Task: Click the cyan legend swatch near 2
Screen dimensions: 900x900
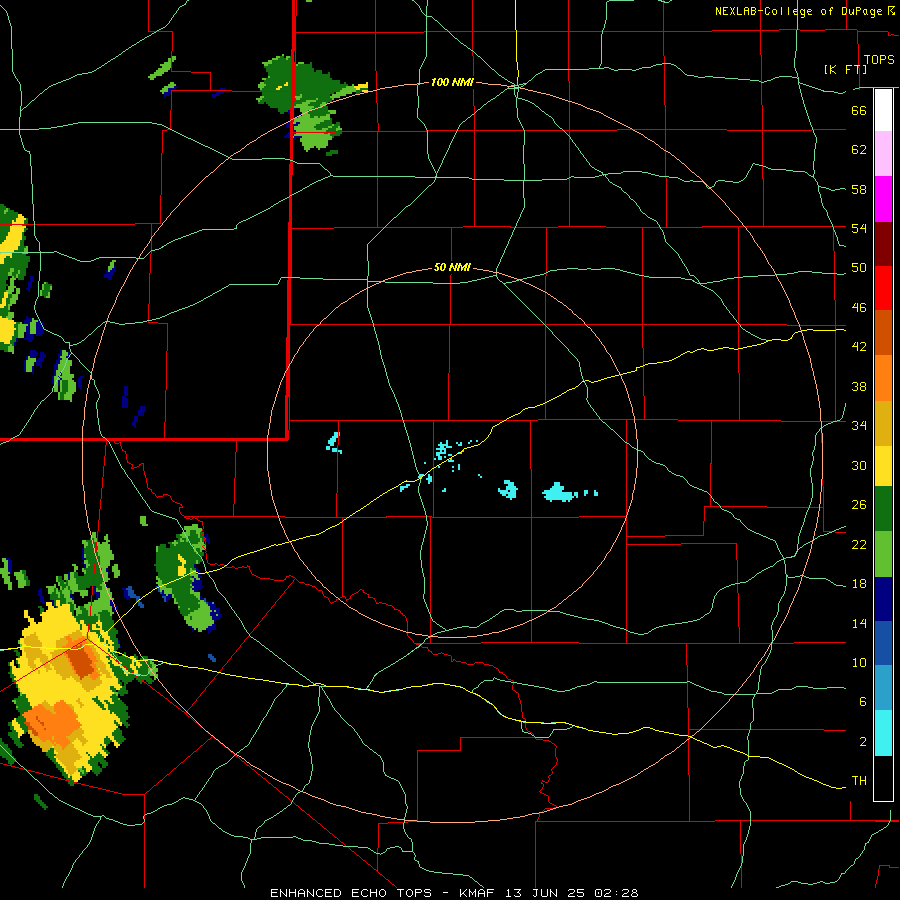Action: coord(883,733)
